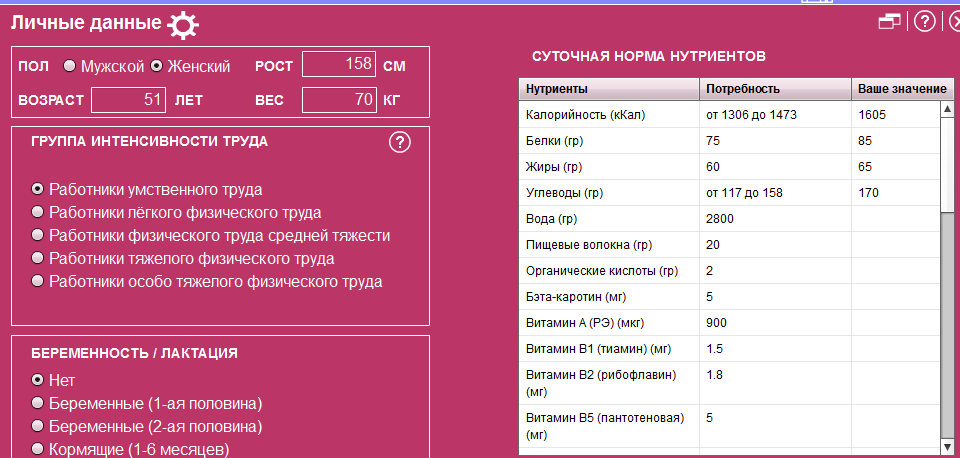Click the Вес weight input field
960x458 pixels.
pos(338,100)
